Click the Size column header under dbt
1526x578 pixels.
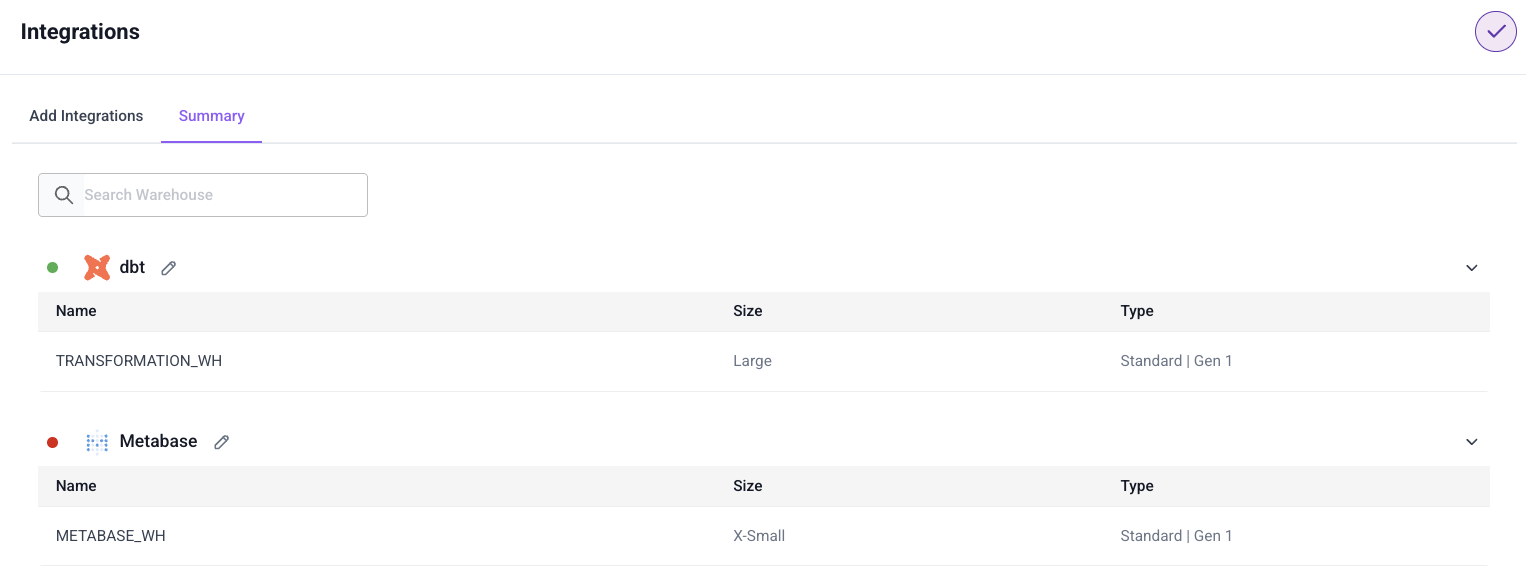(x=747, y=311)
